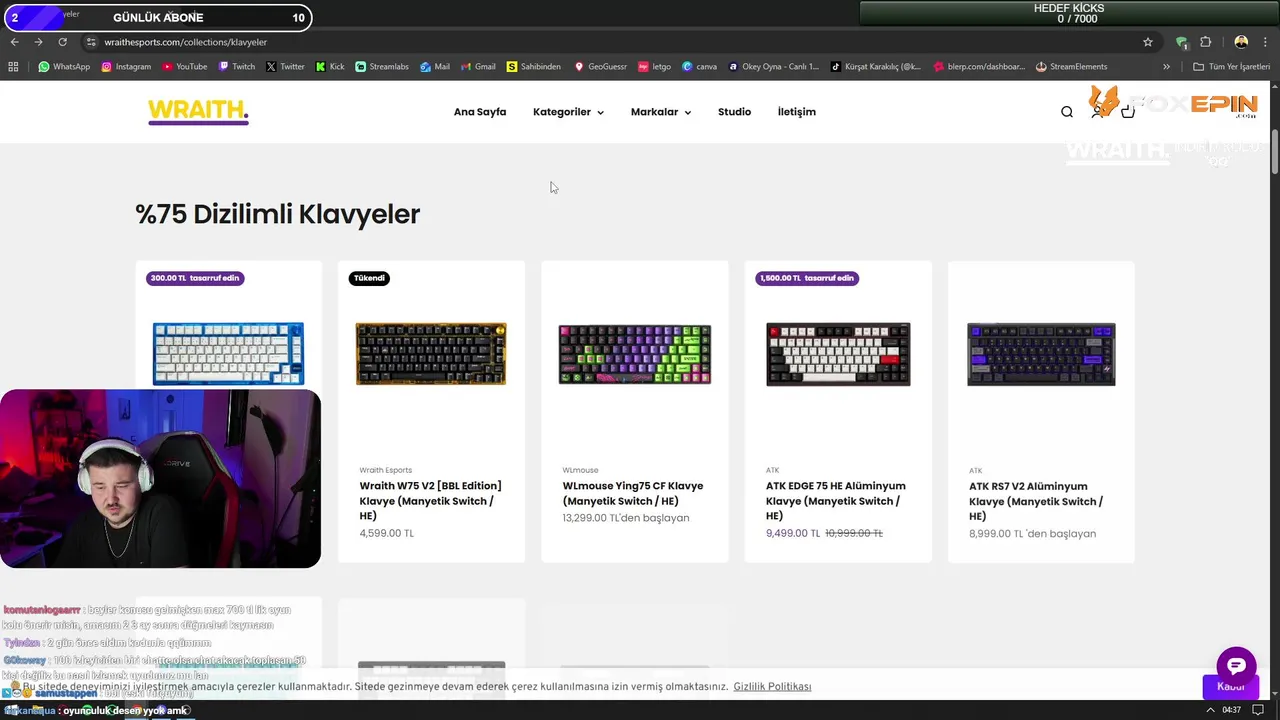The image size is (1280, 720).
Task: Expand the Markalar dropdown menu
Action: pyautogui.click(x=661, y=112)
